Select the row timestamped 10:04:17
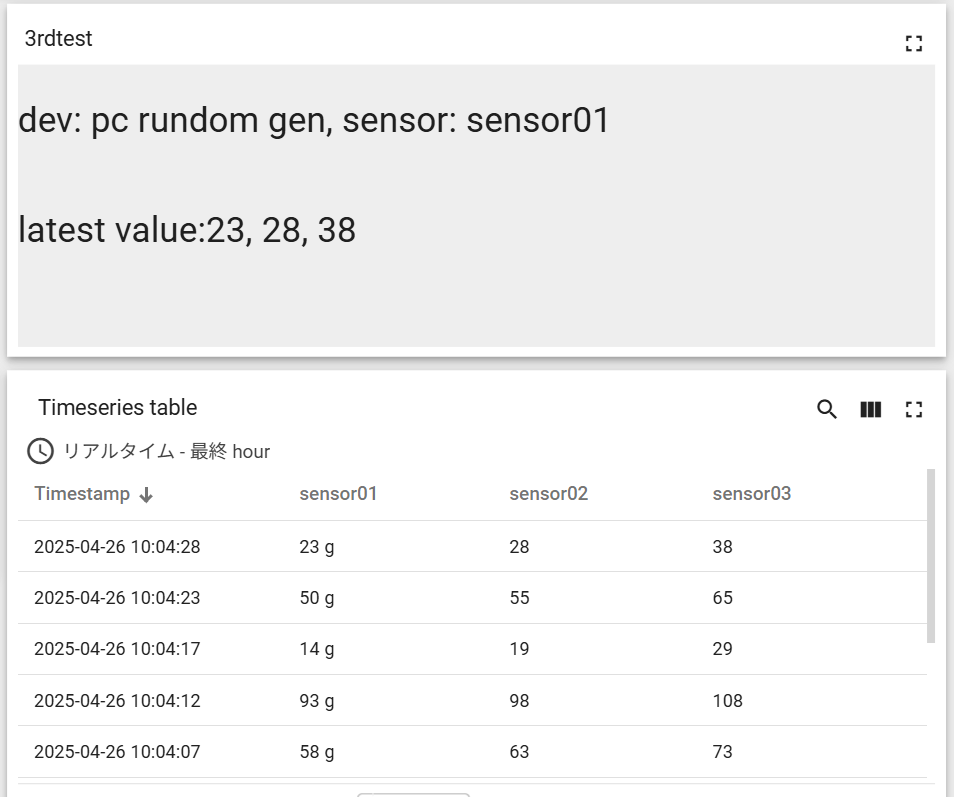The width and height of the screenshot is (954, 797). pos(472,649)
